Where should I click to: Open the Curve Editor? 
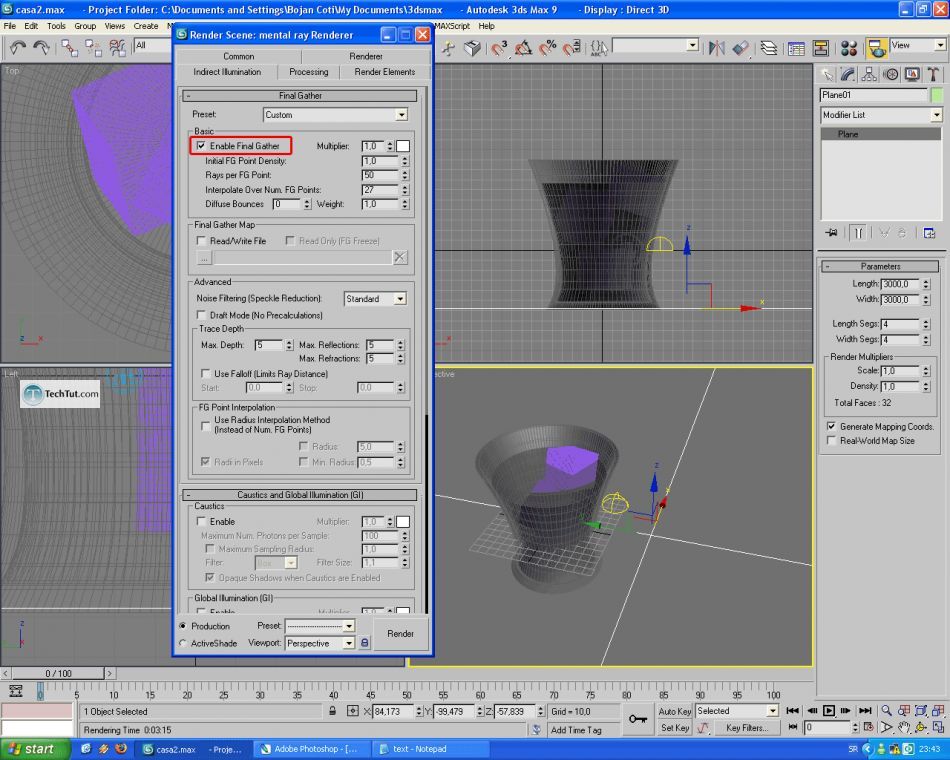(x=796, y=48)
